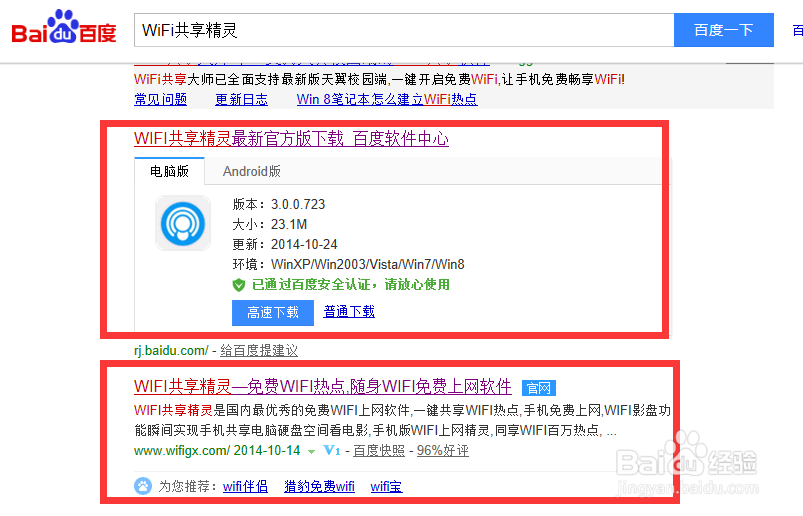Open 百度快照 cached page
803x516 pixels.
[x=379, y=451]
